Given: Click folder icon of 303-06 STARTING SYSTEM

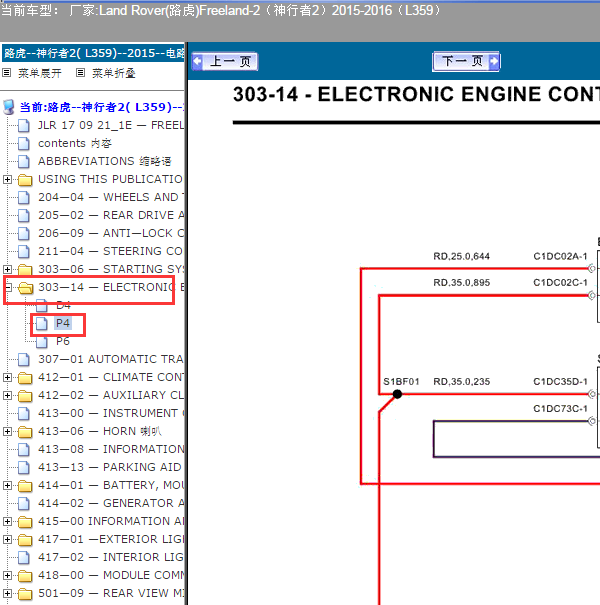Looking at the screenshot, I should pyautogui.click(x=25, y=269).
